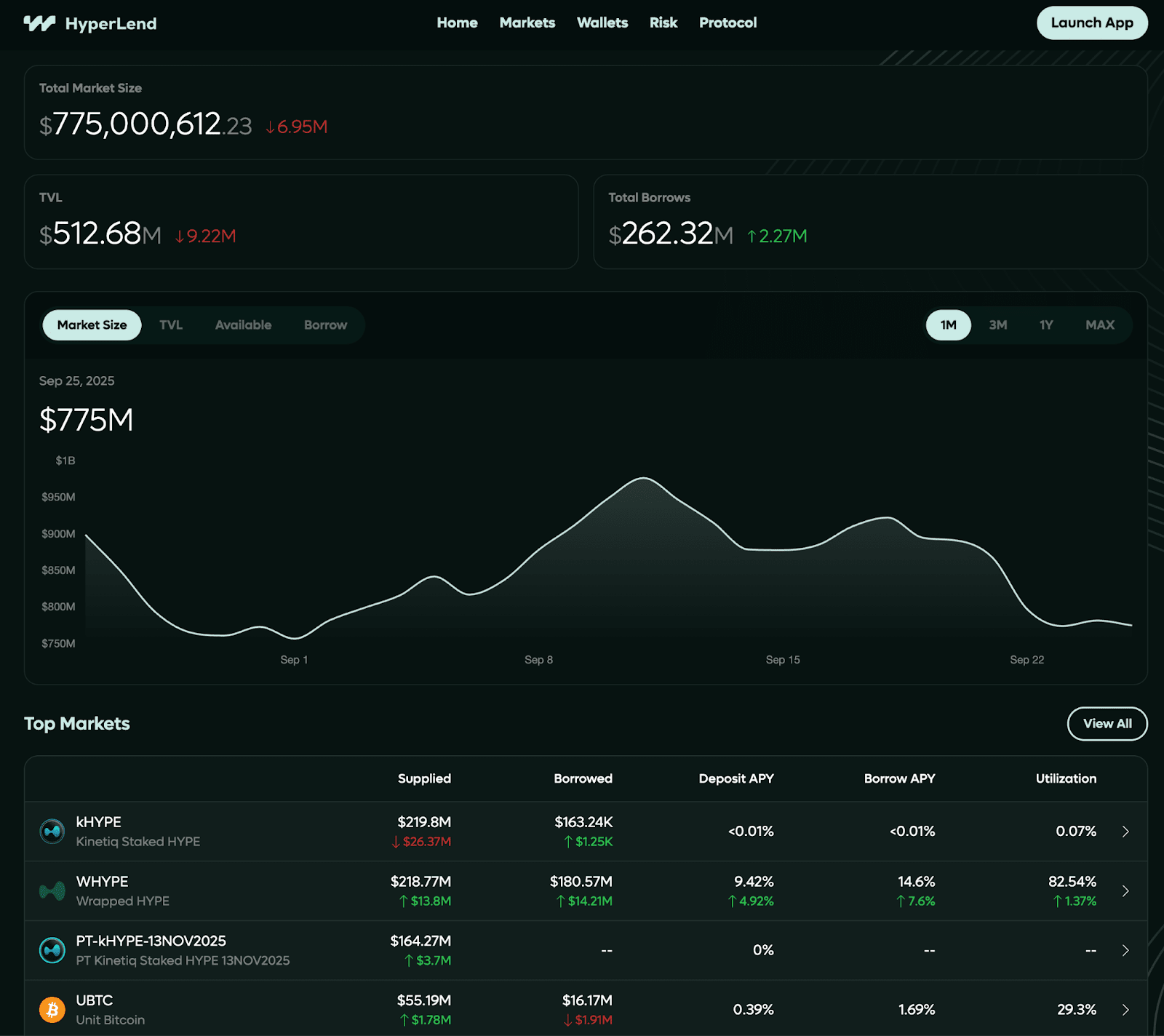Image resolution: width=1164 pixels, height=1036 pixels.
Task: Click the WHYPE token icon
Action: tap(51, 890)
